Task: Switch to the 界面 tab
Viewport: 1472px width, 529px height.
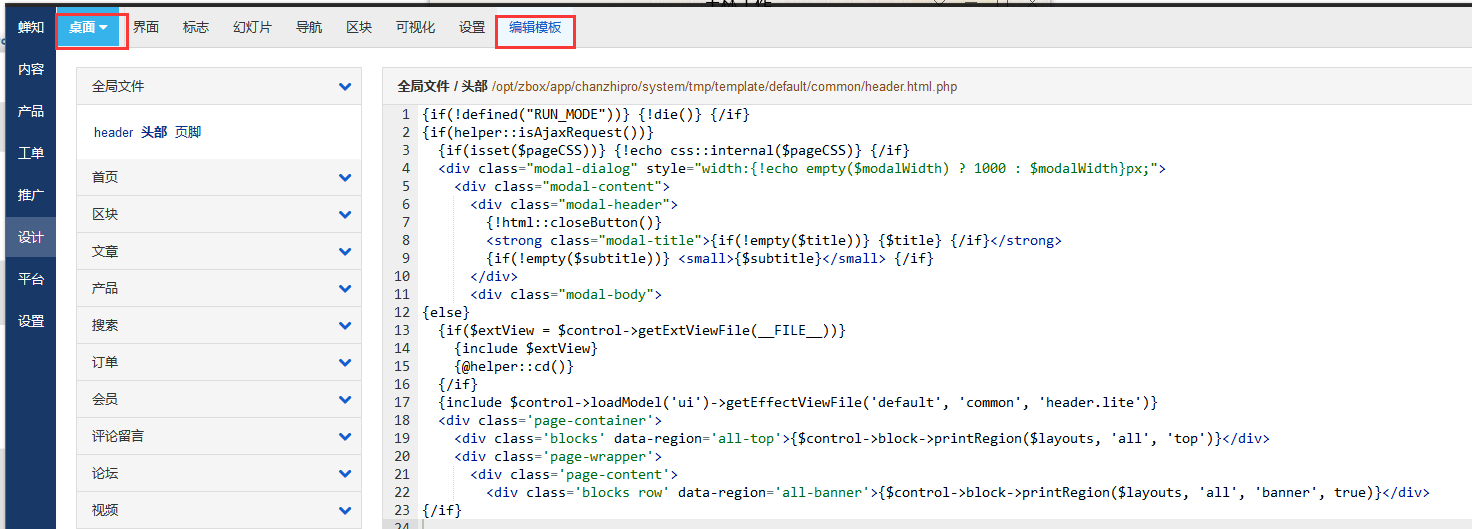Action: (146, 27)
